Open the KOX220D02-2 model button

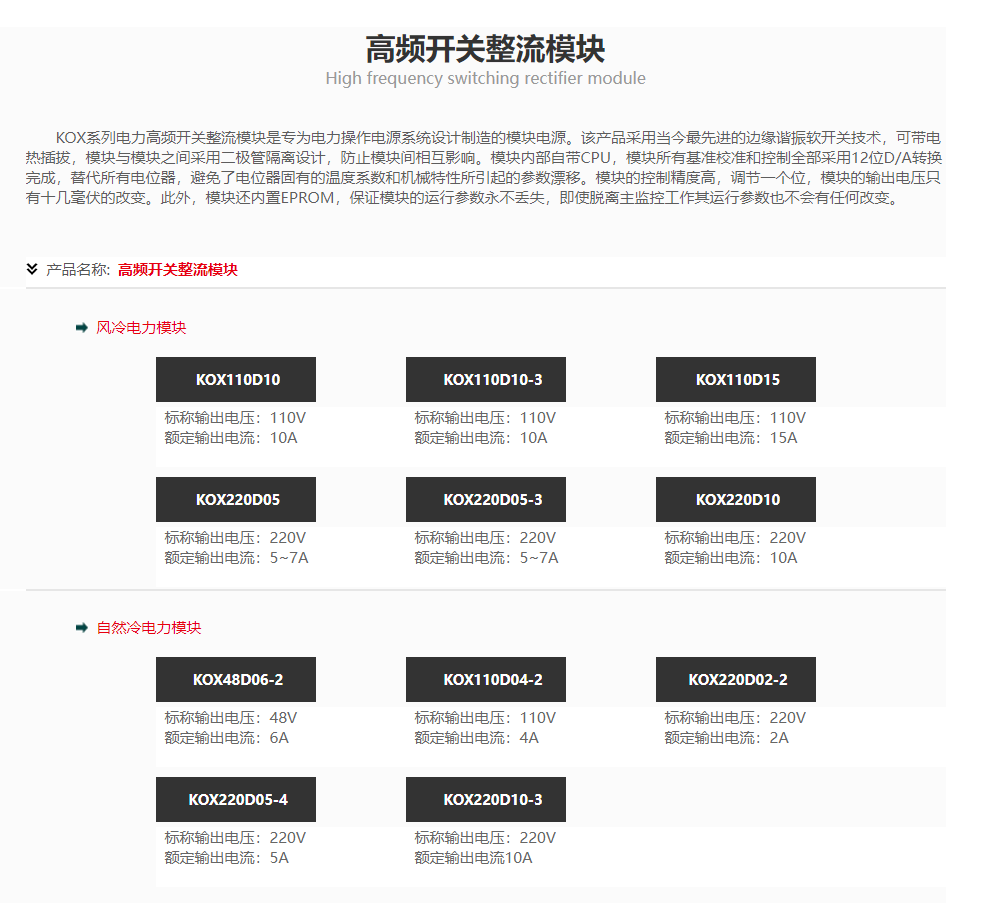tap(736, 679)
